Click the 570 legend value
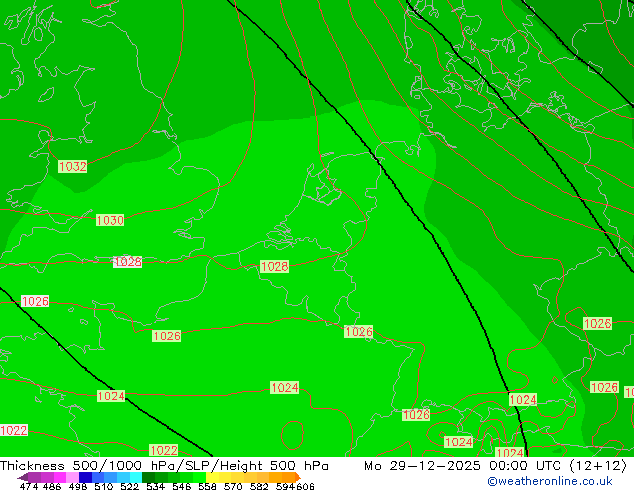Screen dimensions: 634x490 pyautogui.click(x=233, y=486)
